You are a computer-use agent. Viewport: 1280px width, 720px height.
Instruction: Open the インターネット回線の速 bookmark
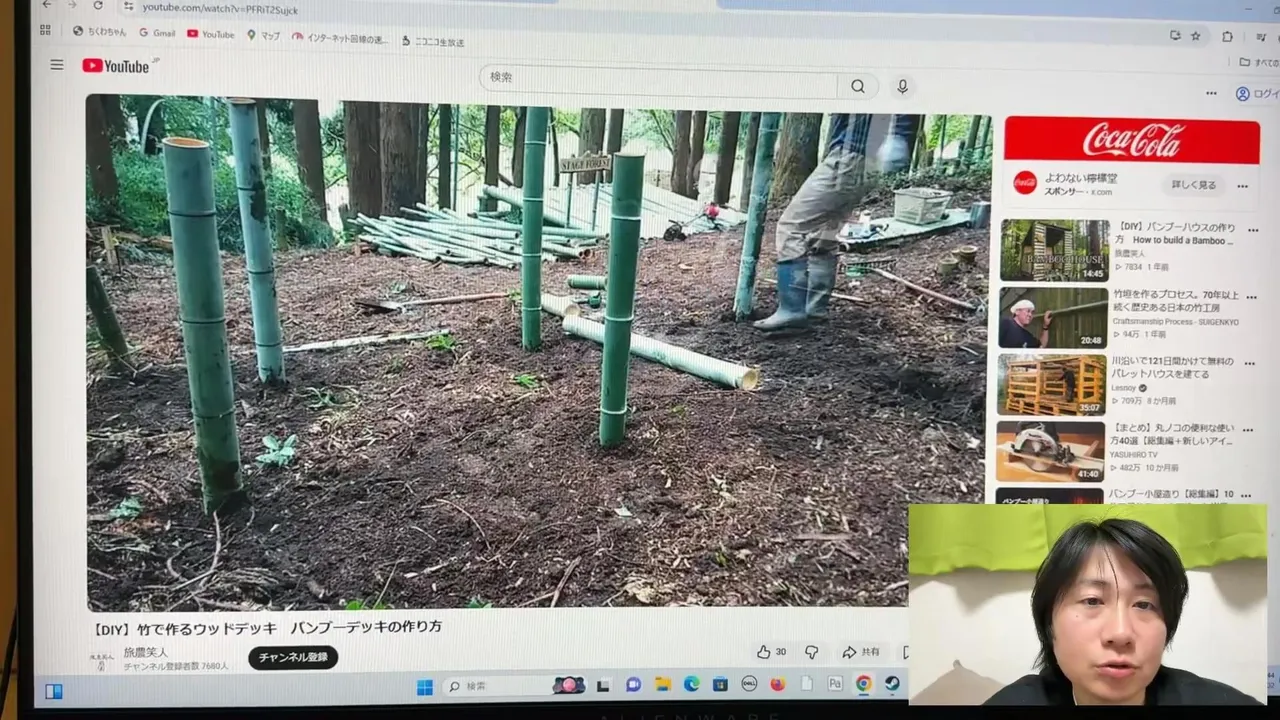pyautogui.click(x=340, y=39)
